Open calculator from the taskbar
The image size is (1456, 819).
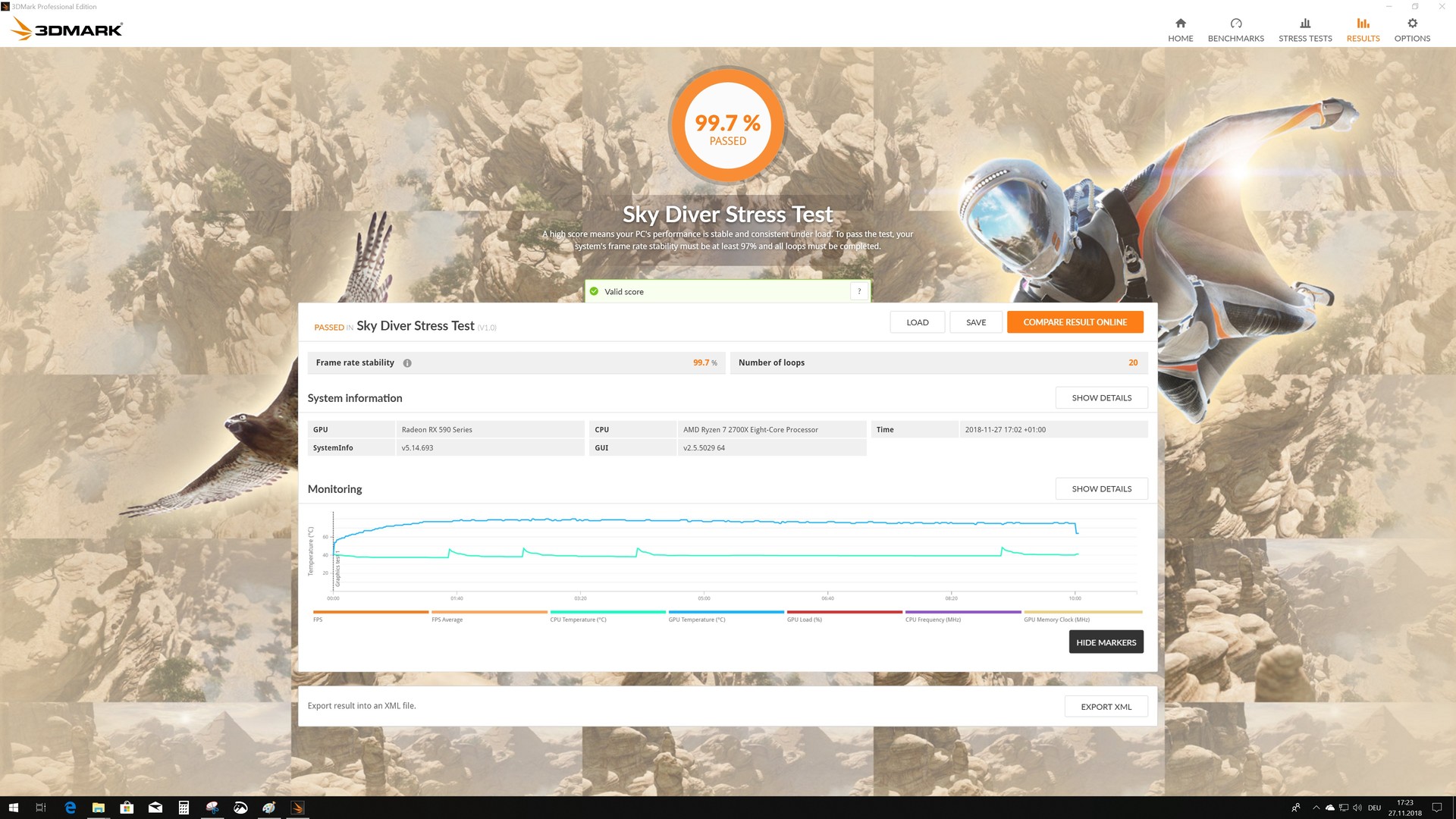[184, 808]
